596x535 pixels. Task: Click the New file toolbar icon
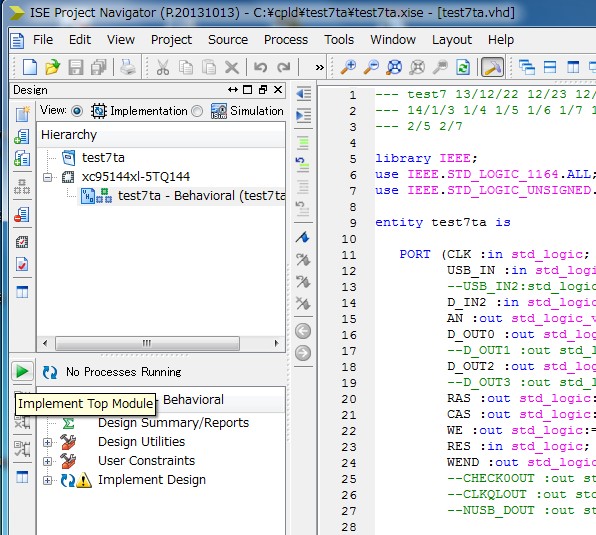(30, 68)
